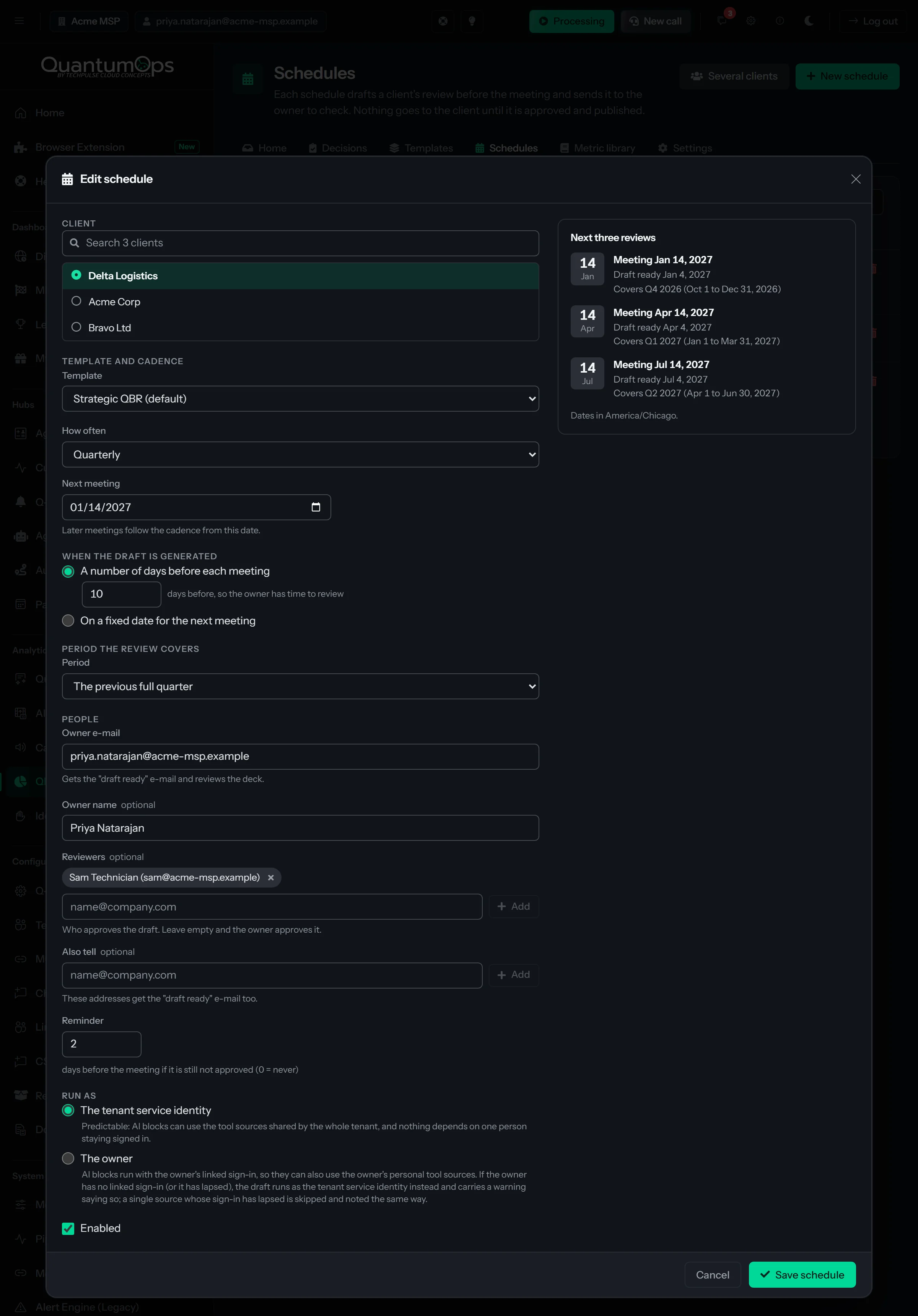Click the lightbulb icon in the top bar
This screenshot has width=918, height=1316.
tap(472, 21)
